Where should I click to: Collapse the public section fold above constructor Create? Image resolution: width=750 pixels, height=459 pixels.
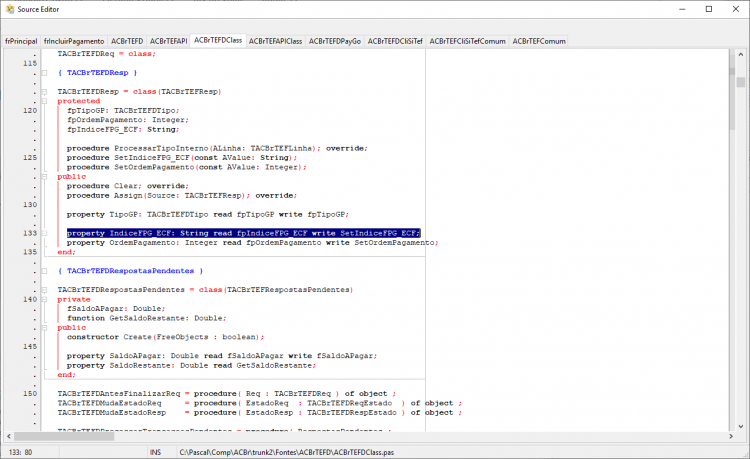pos(44,328)
